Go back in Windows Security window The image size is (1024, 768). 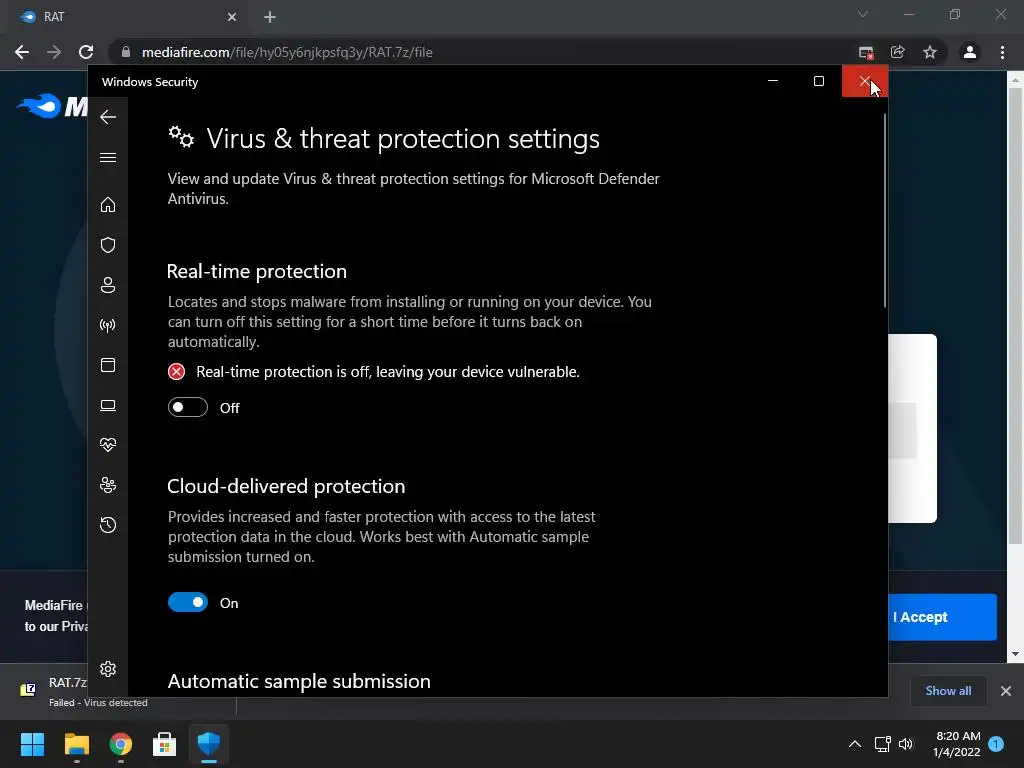pos(108,117)
